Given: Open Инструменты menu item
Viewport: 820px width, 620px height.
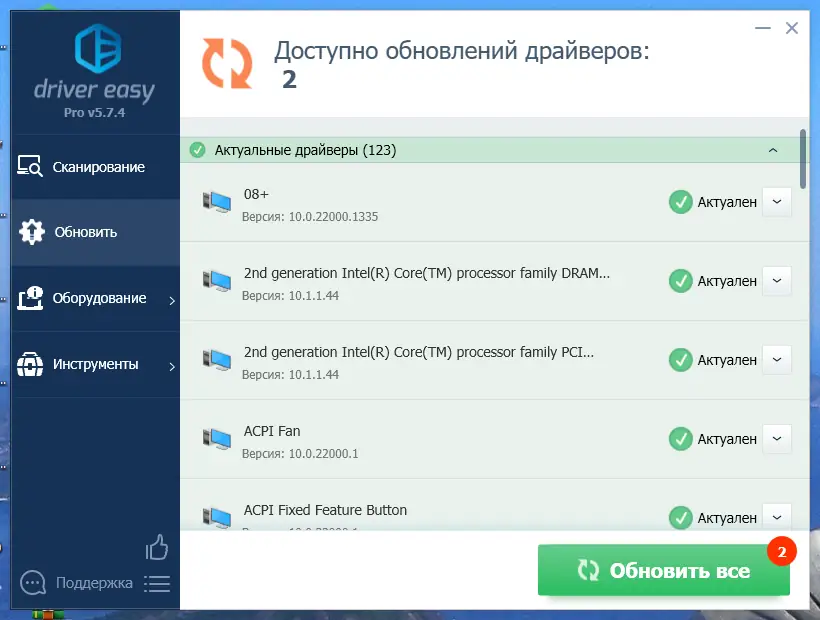Looking at the screenshot, I should pyautogui.click(x=95, y=364).
